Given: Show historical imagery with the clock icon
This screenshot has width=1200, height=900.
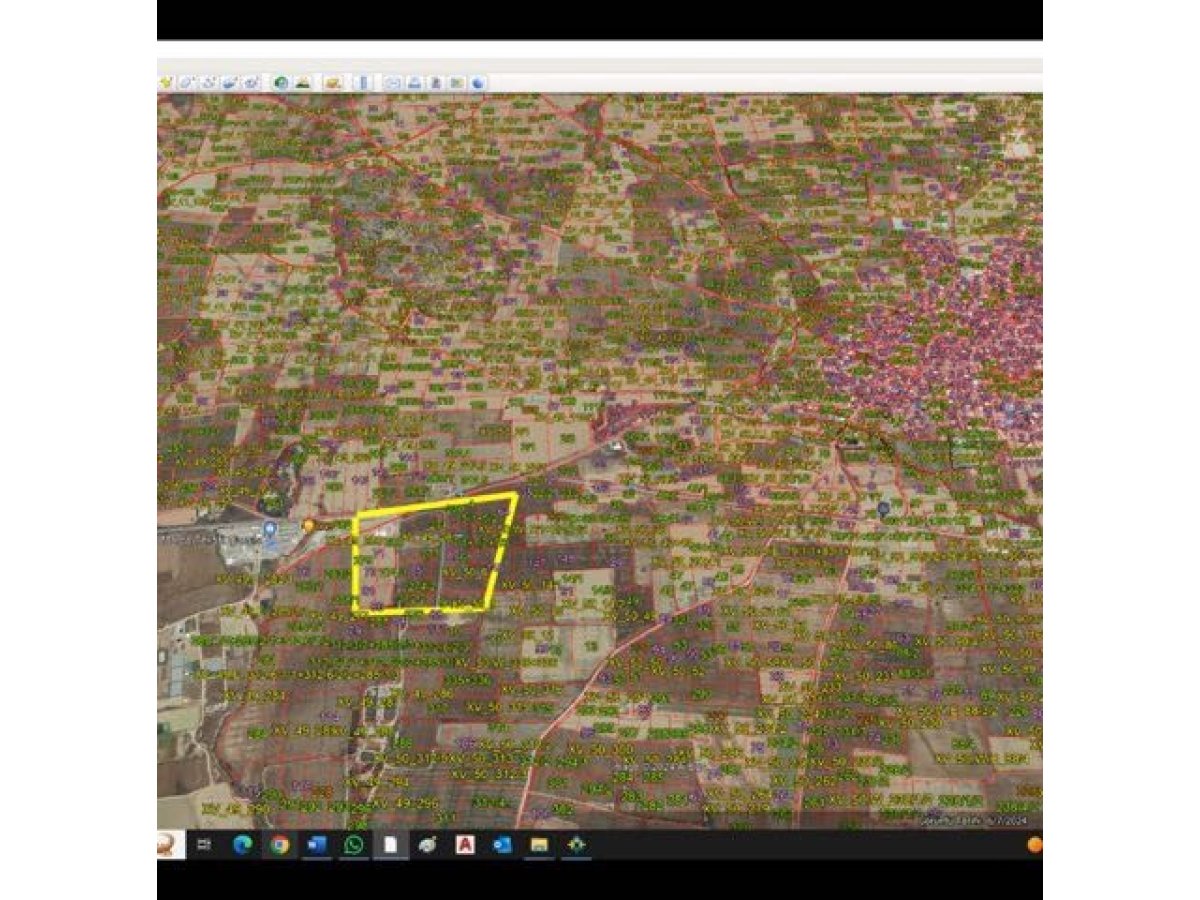Looking at the screenshot, I should coord(281,83).
